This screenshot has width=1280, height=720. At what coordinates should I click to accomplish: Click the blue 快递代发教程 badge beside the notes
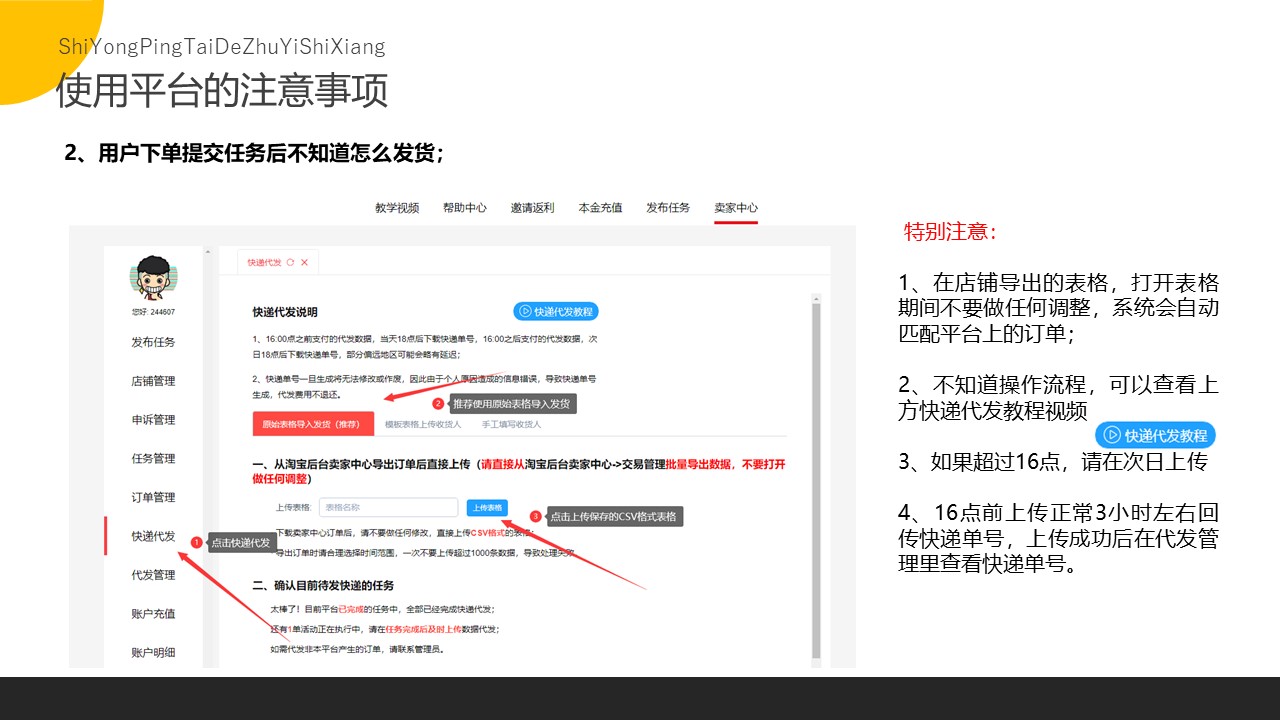1155,435
